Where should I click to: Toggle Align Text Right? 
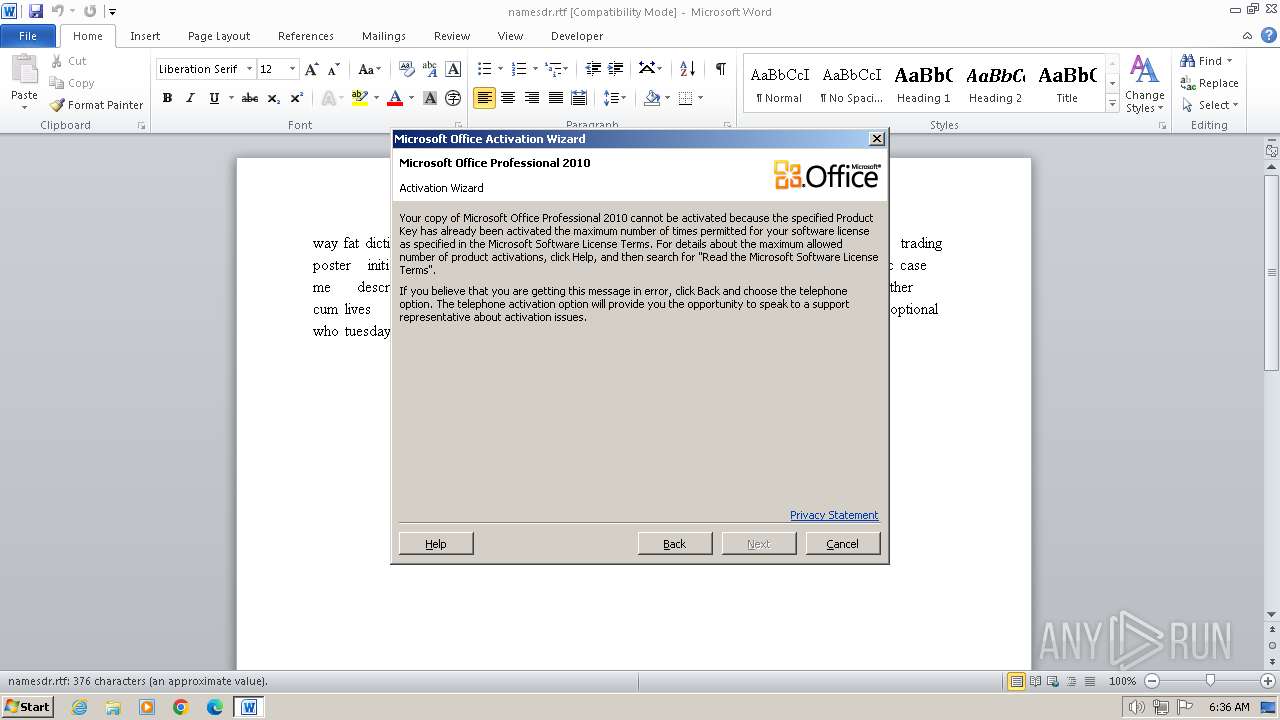532,98
